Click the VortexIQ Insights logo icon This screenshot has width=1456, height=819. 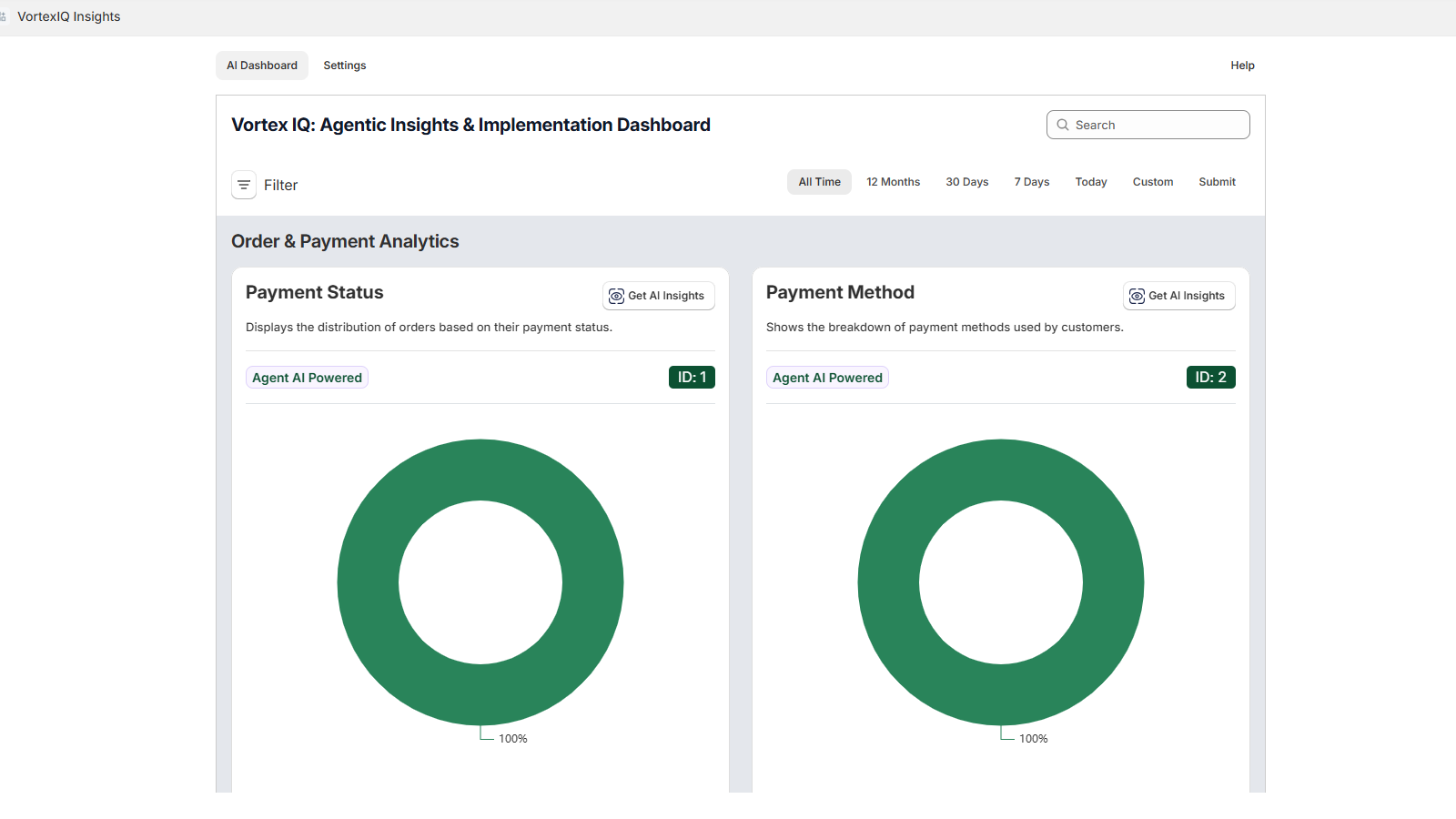pyautogui.click(x=5, y=15)
